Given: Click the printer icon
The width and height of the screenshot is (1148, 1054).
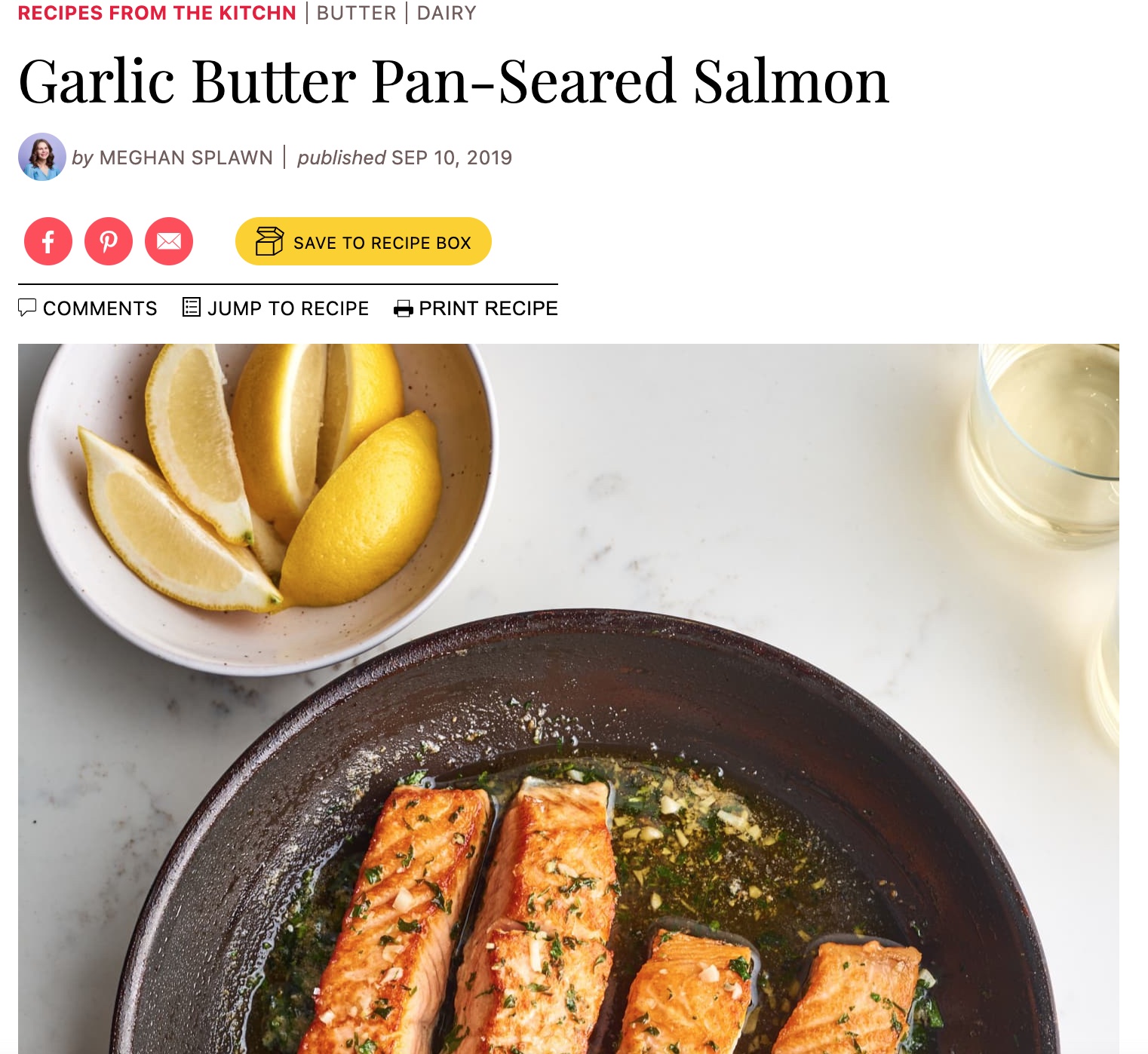Looking at the screenshot, I should pyautogui.click(x=404, y=308).
